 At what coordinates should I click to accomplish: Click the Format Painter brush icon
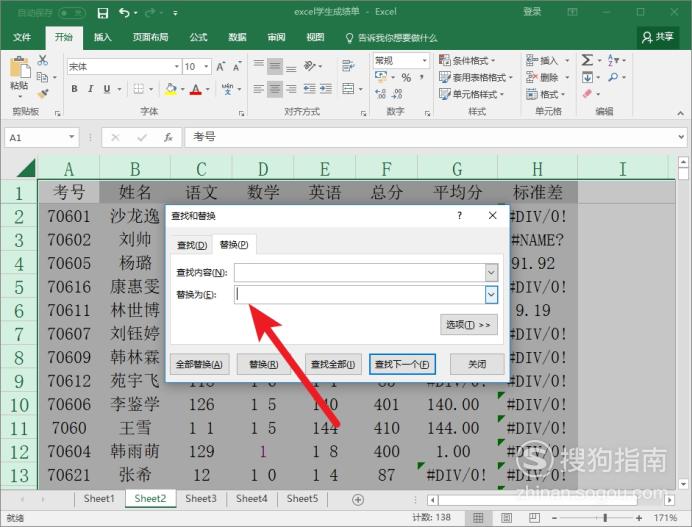click(42, 94)
